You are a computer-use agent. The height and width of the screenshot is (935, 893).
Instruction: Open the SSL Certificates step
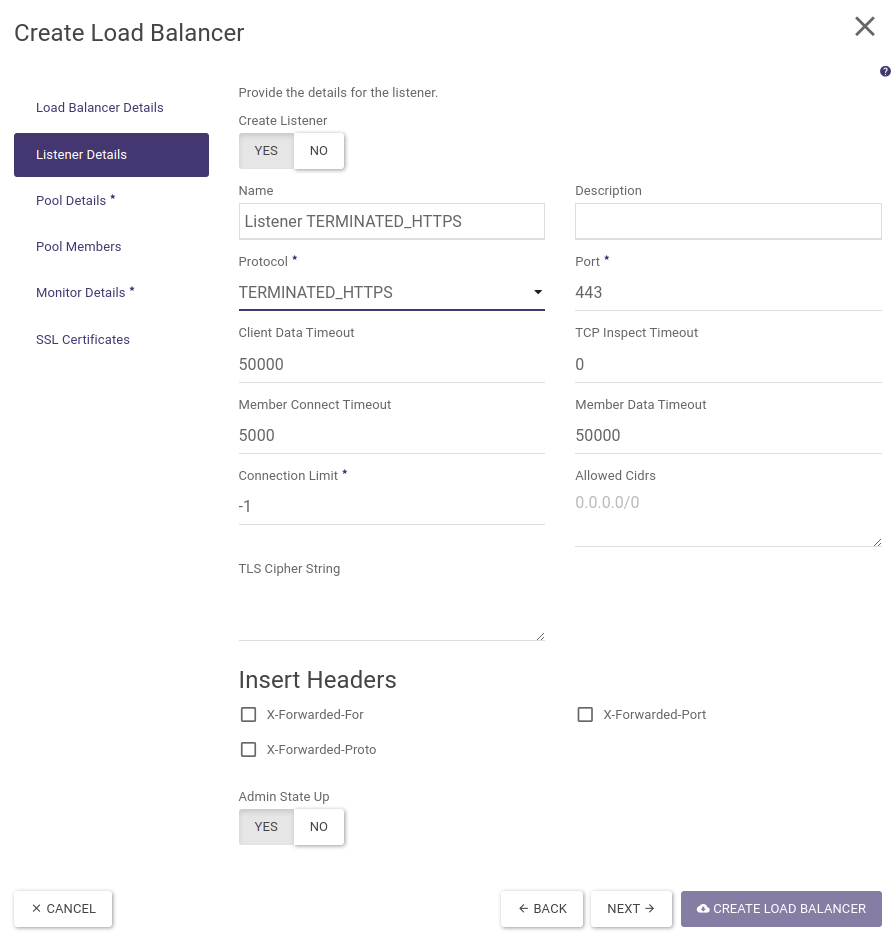click(x=83, y=340)
